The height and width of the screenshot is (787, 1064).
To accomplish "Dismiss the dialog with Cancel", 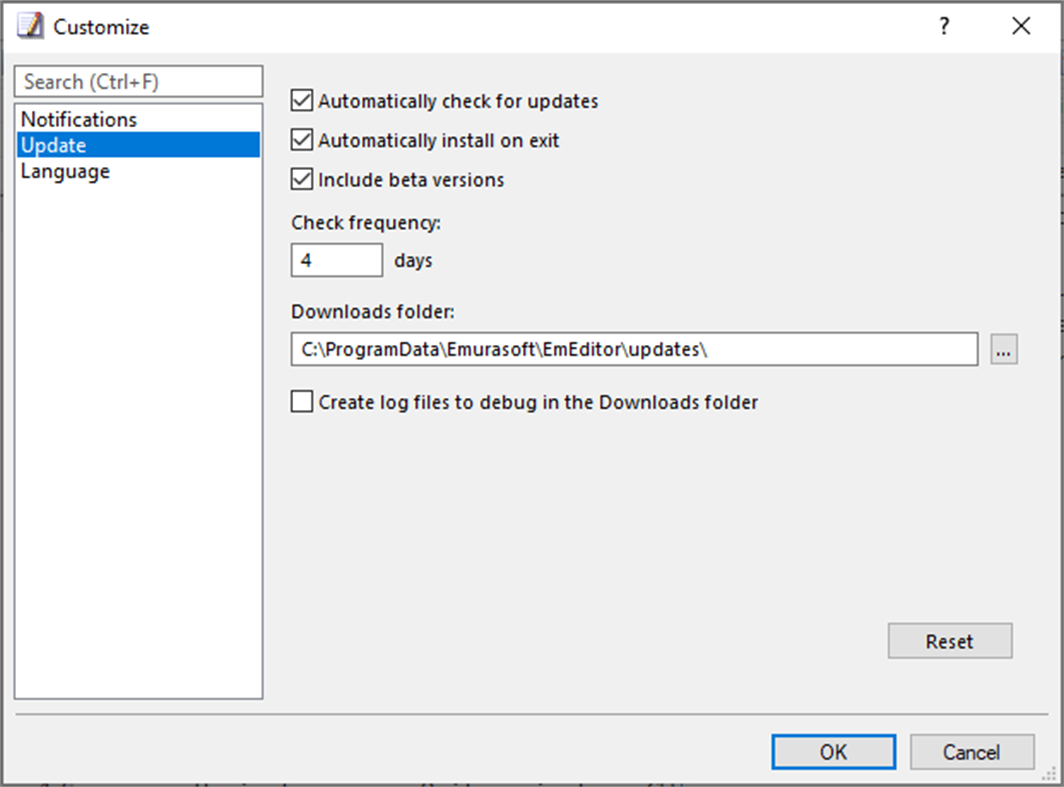I will [971, 751].
